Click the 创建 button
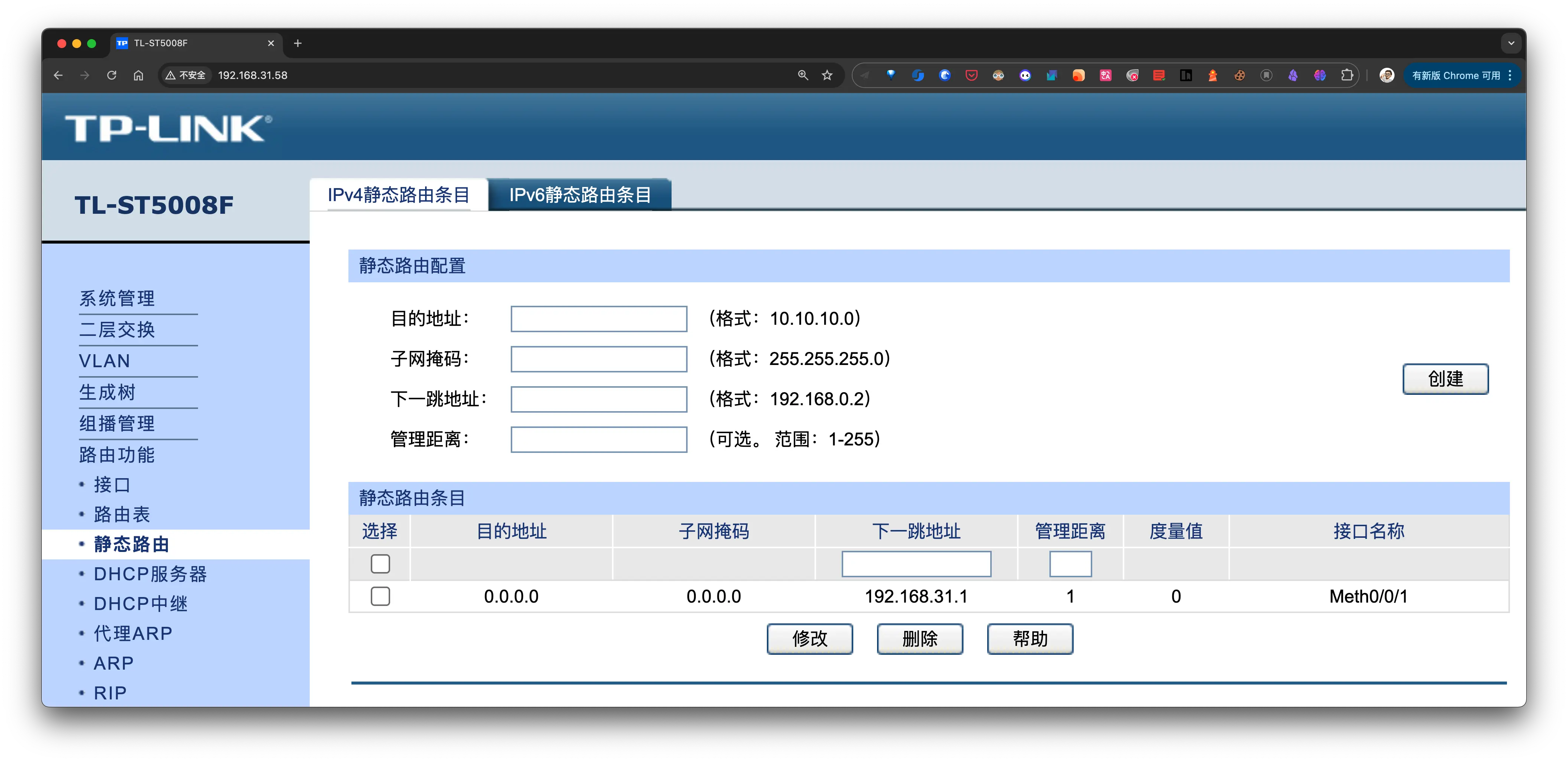 coord(1446,379)
